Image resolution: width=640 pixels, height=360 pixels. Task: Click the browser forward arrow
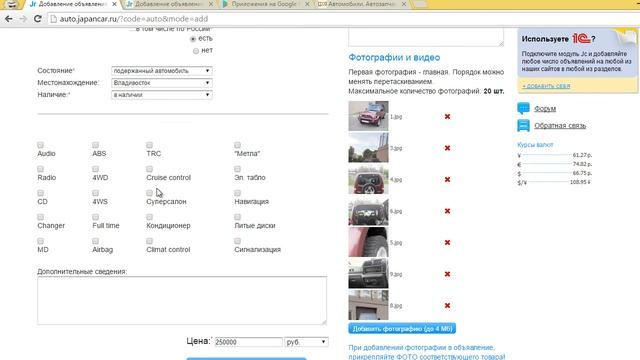click(23, 19)
